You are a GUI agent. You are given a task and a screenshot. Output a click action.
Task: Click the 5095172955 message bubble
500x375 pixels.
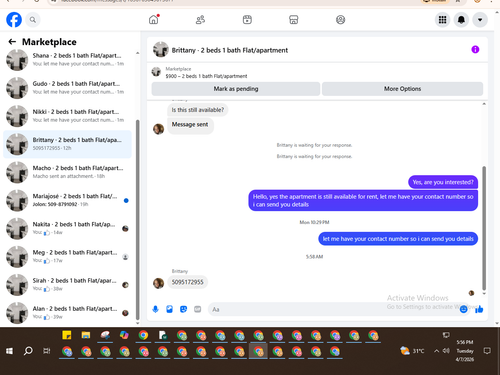[187, 282]
